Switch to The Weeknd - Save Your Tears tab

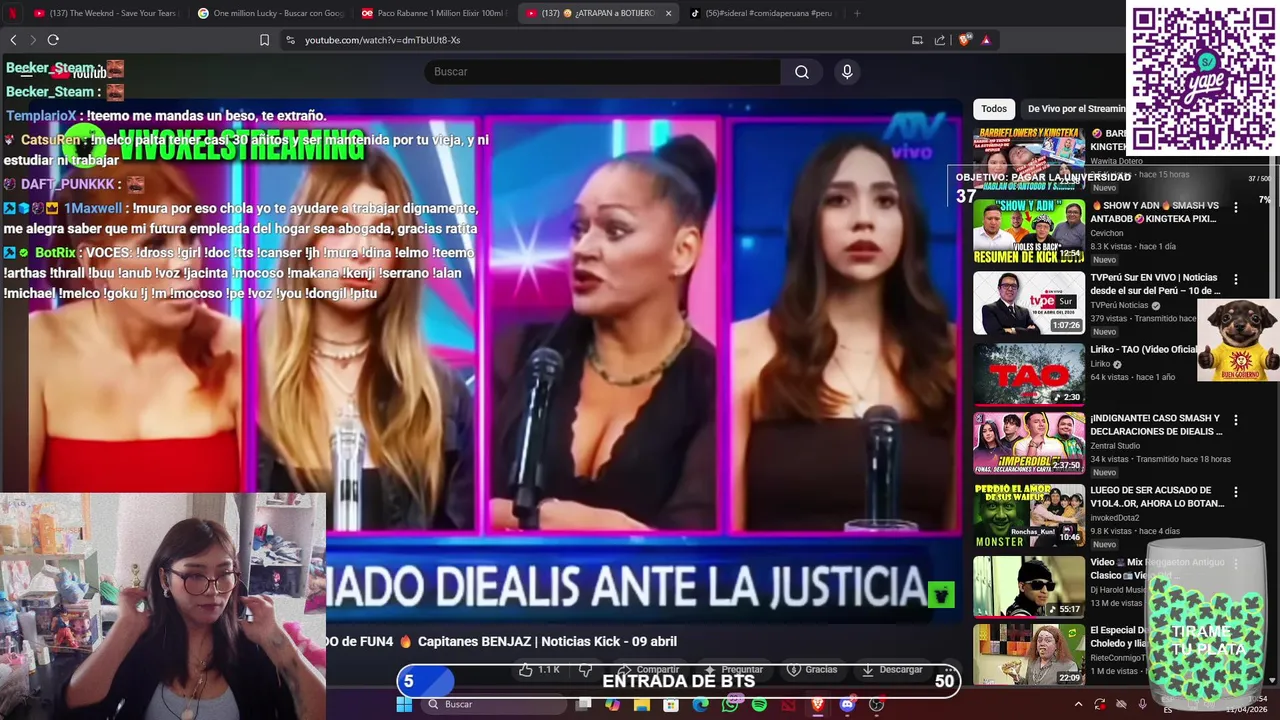(x=105, y=13)
